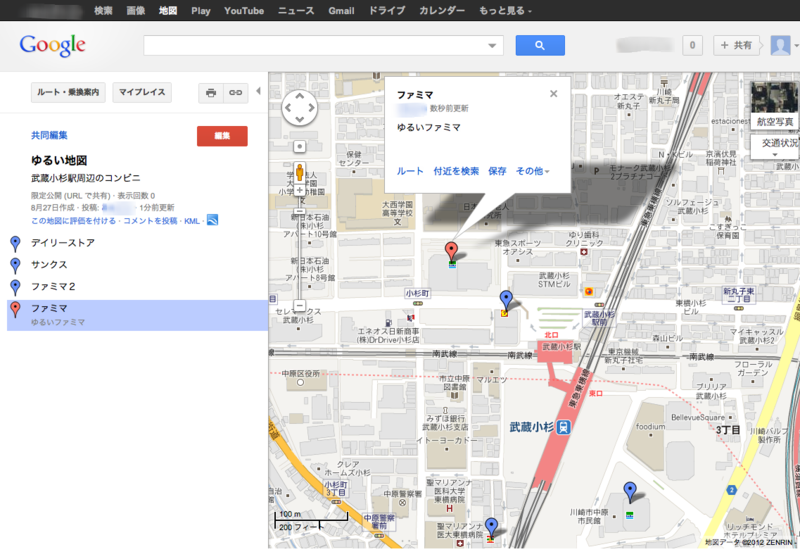Open the 共同編集 link
This screenshot has width=800, height=559.
coord(49,135)
